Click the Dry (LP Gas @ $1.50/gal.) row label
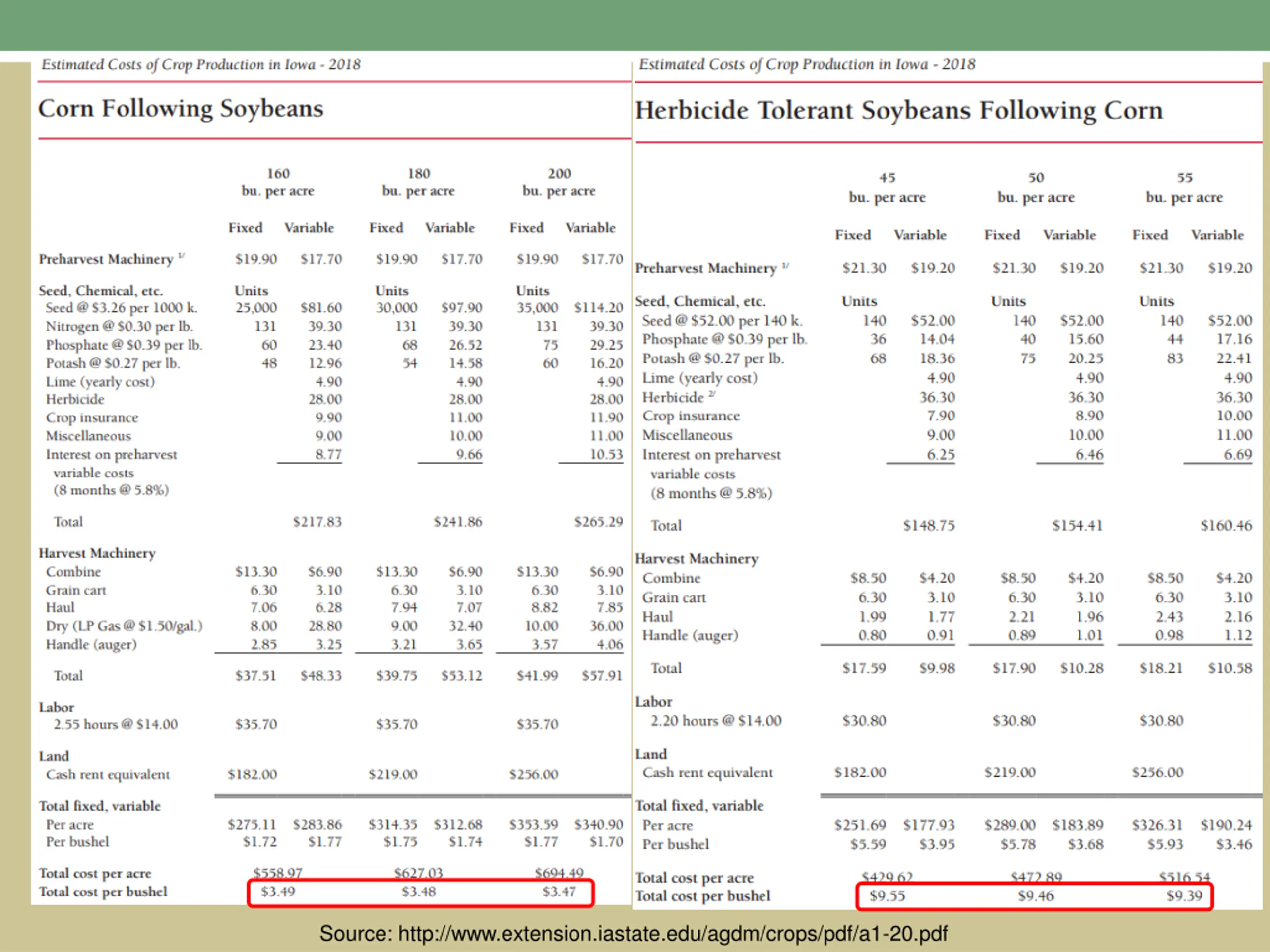This screenshot has width=1270, height=952. pos(124,626)
